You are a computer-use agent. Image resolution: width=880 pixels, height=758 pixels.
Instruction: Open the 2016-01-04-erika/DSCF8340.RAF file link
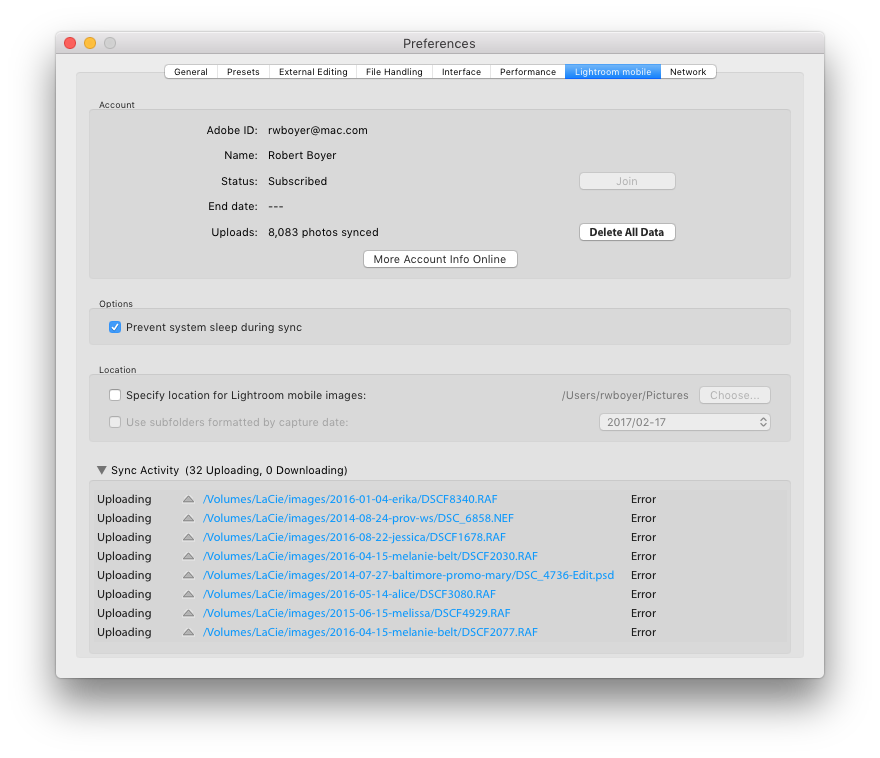click(x=350, y=499)
